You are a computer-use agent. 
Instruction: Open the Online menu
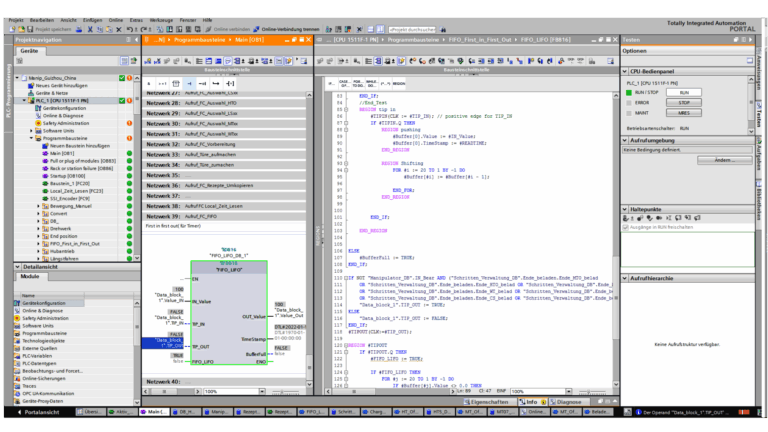click(x=116, y=19)
